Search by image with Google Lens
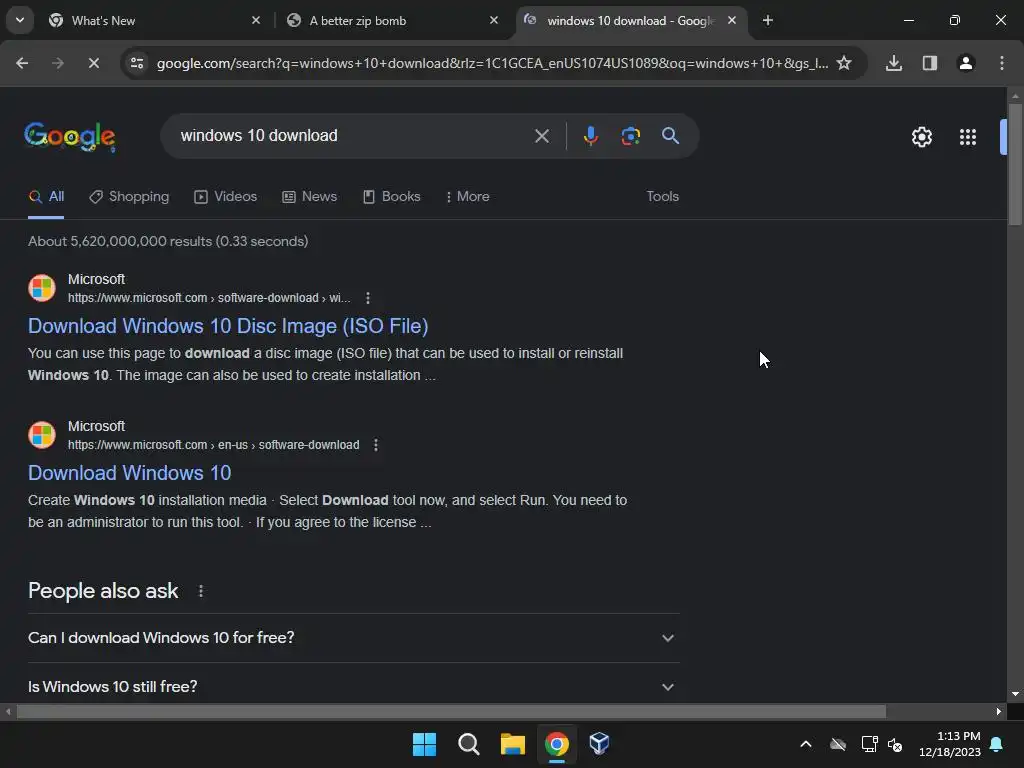The width and height of the screenshot is (1024, 768). pyautogui.click(x=630, y=136)
